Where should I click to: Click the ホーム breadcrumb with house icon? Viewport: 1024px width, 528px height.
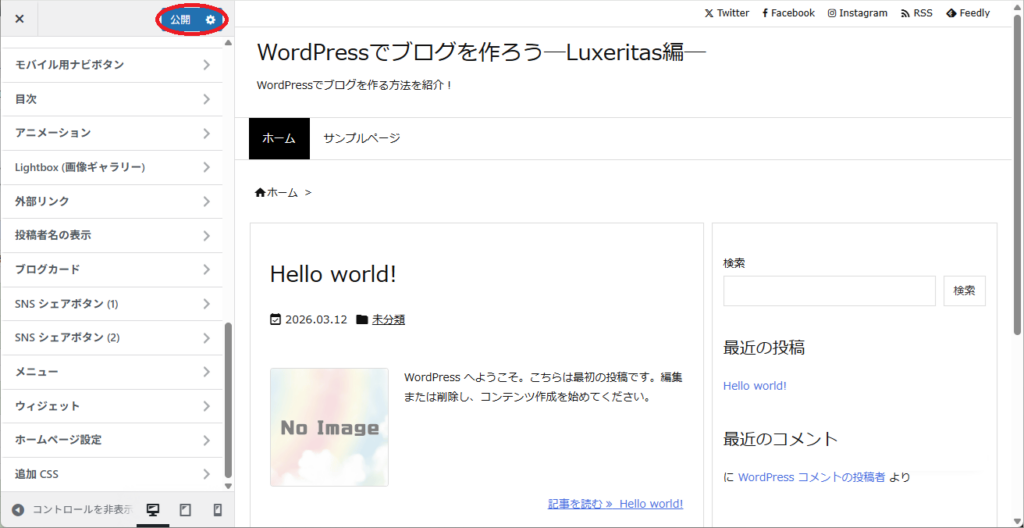point(277,193)
